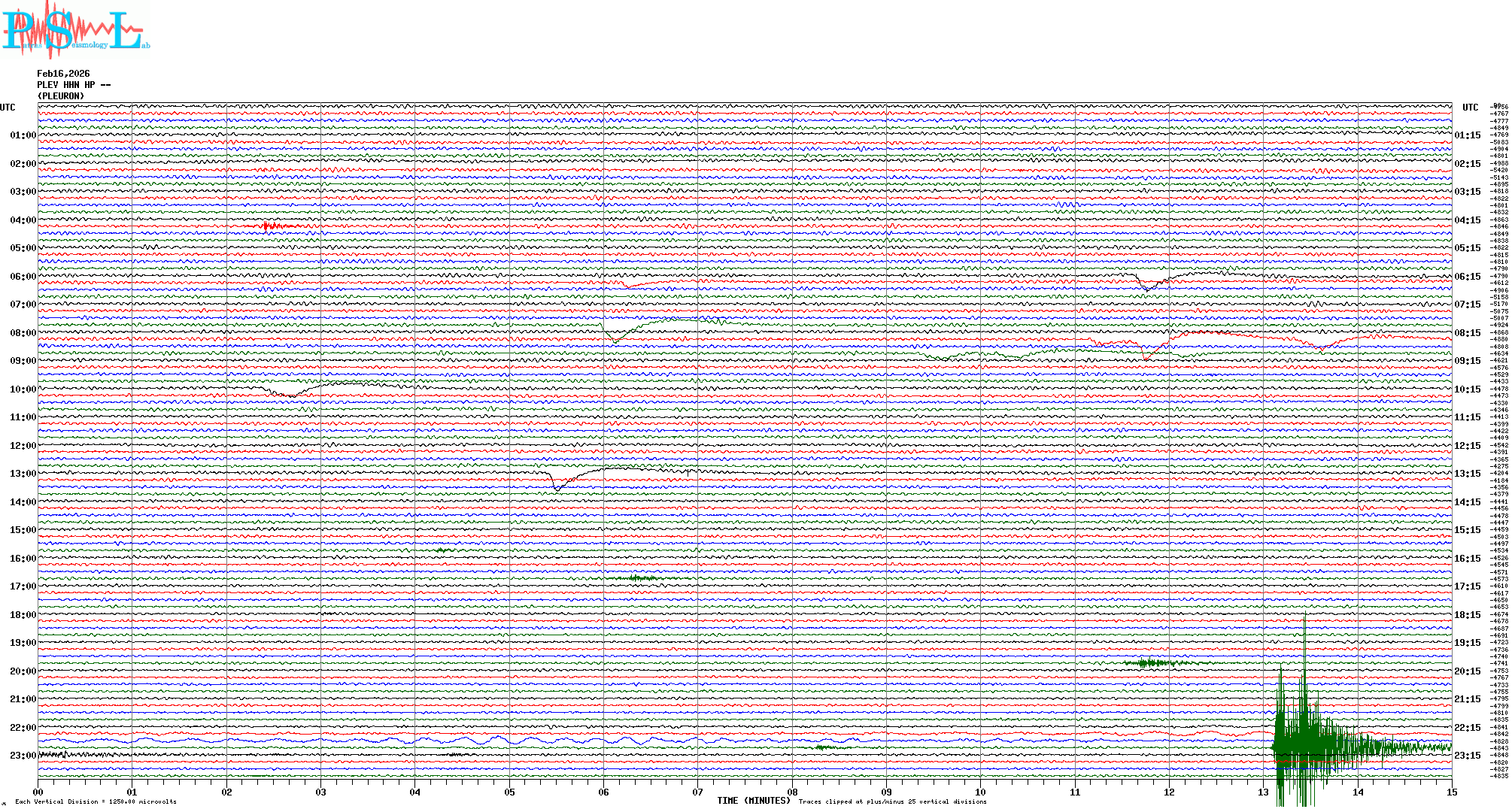The width and height of the screenshot is (1512, 812).
Task: Click the UTC label at top right
Action: pos(1470,108)
